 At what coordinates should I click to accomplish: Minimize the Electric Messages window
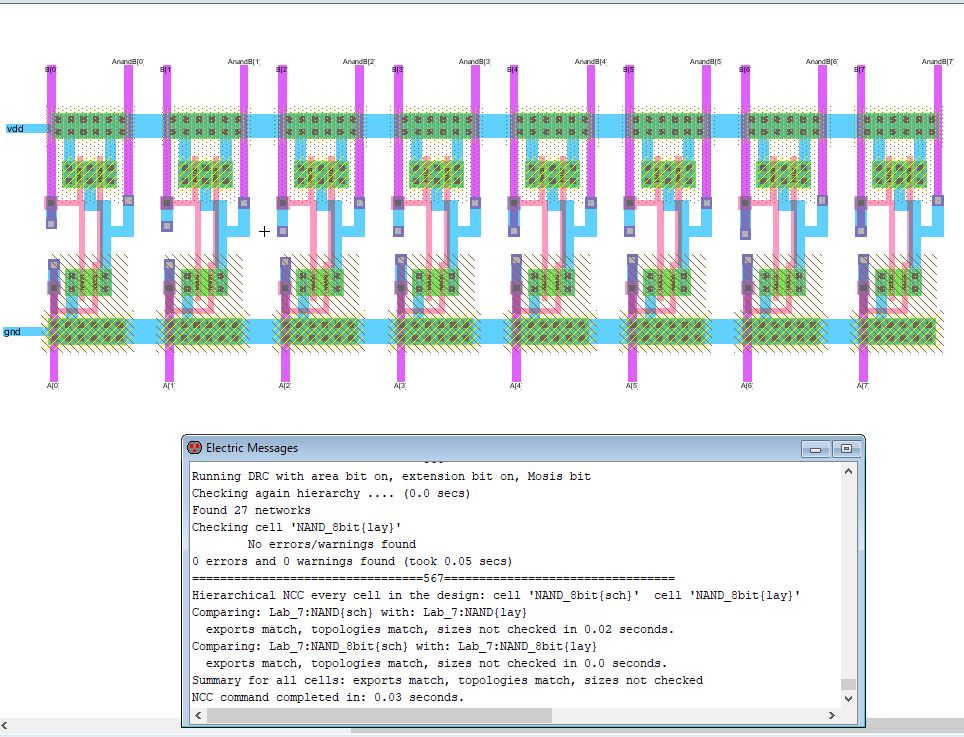[x=816, y=449]
